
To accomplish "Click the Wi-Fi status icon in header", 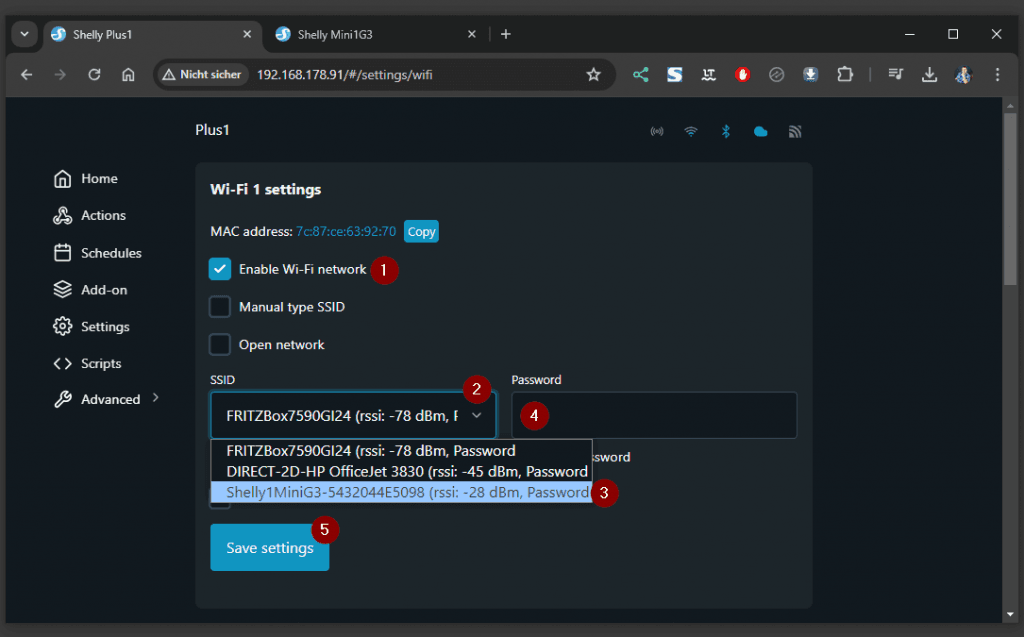I will coord(691,131).
